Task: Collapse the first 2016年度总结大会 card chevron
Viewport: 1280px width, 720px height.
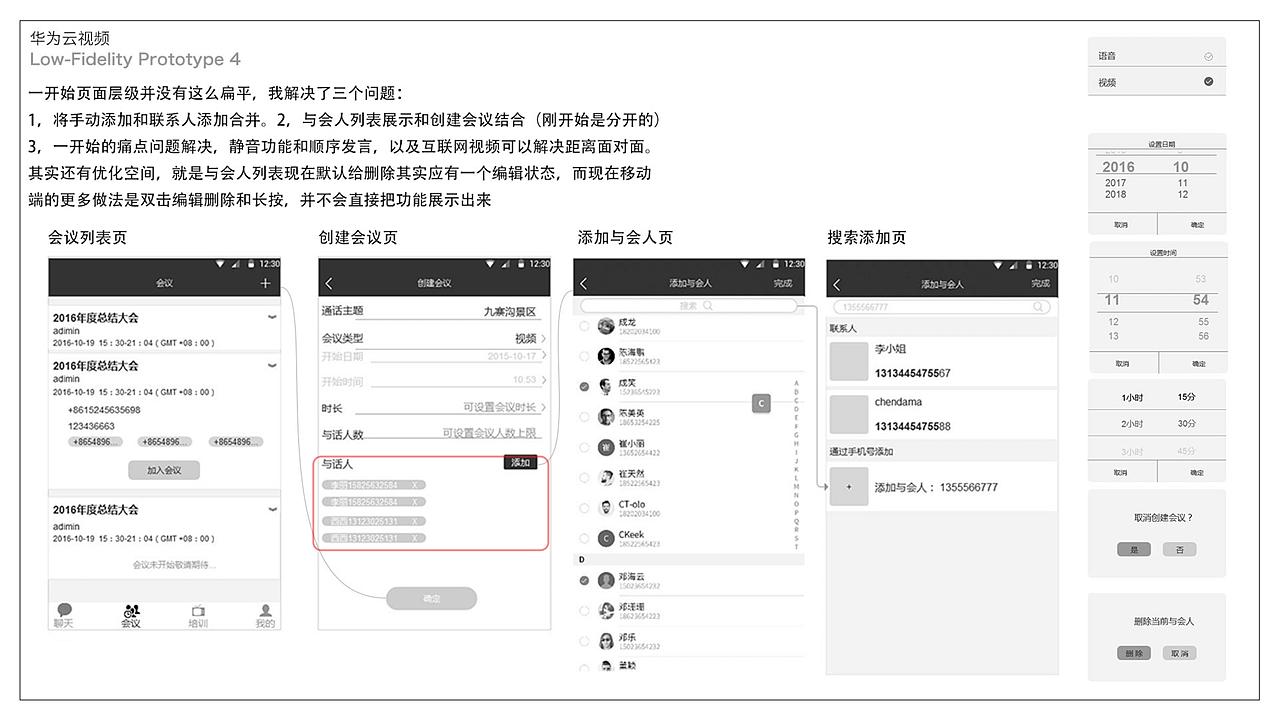Action: point(272,318)
